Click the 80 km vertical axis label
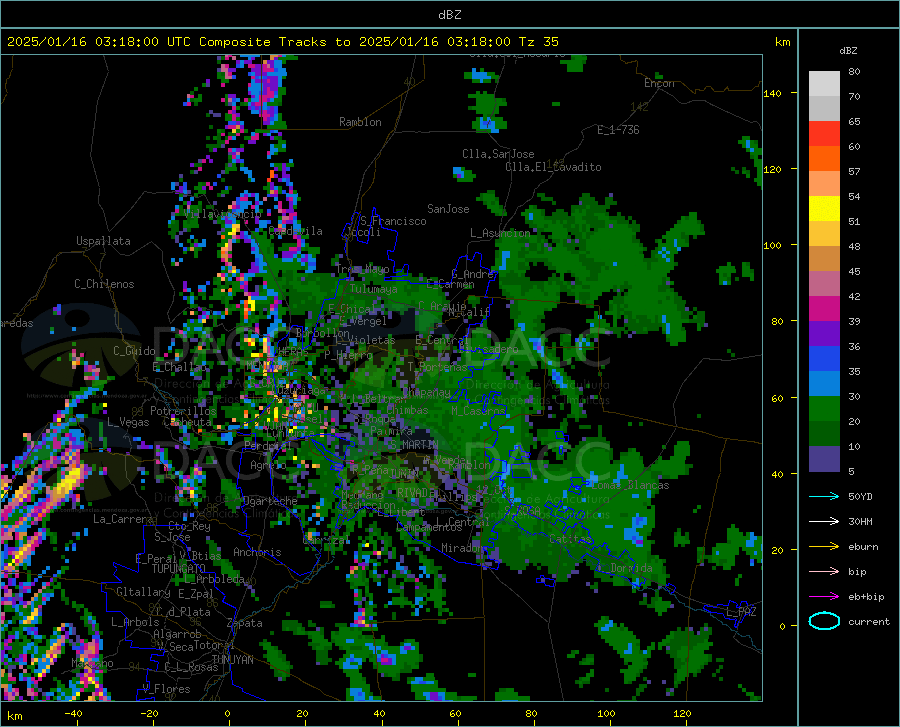Image resolution: width=900 pixels, height=727 pixels. point(777,321)
